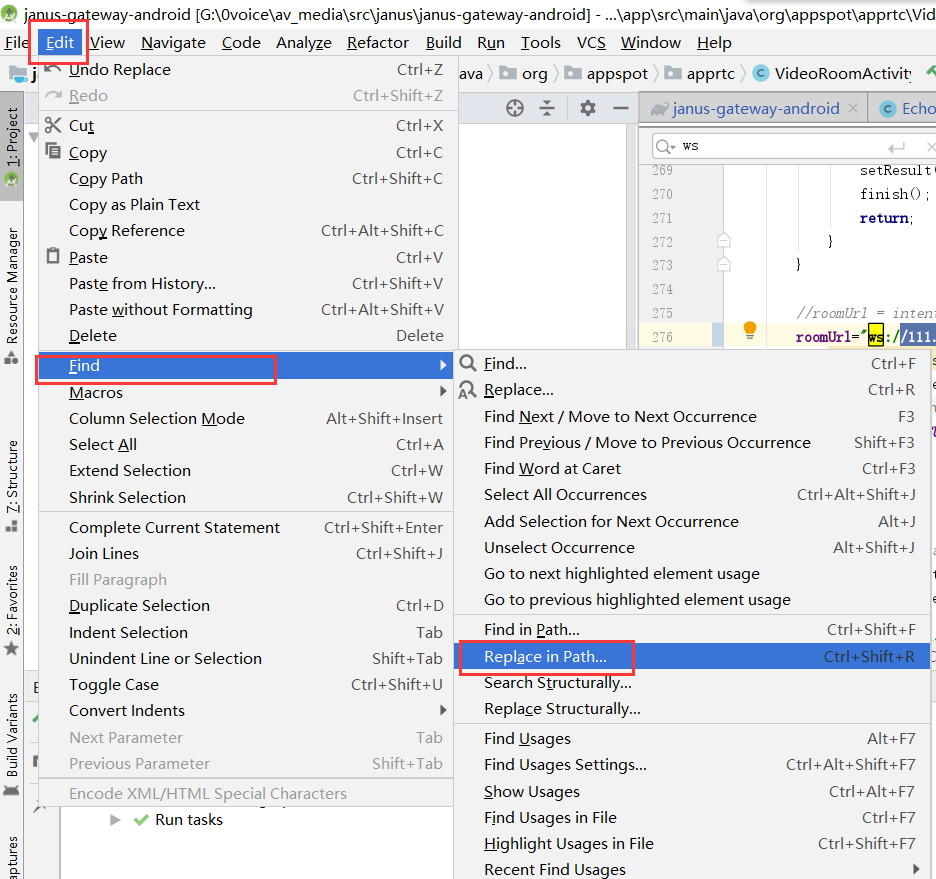Choose Find in Path...
936x879 pixels.
[x=692, y=630]
